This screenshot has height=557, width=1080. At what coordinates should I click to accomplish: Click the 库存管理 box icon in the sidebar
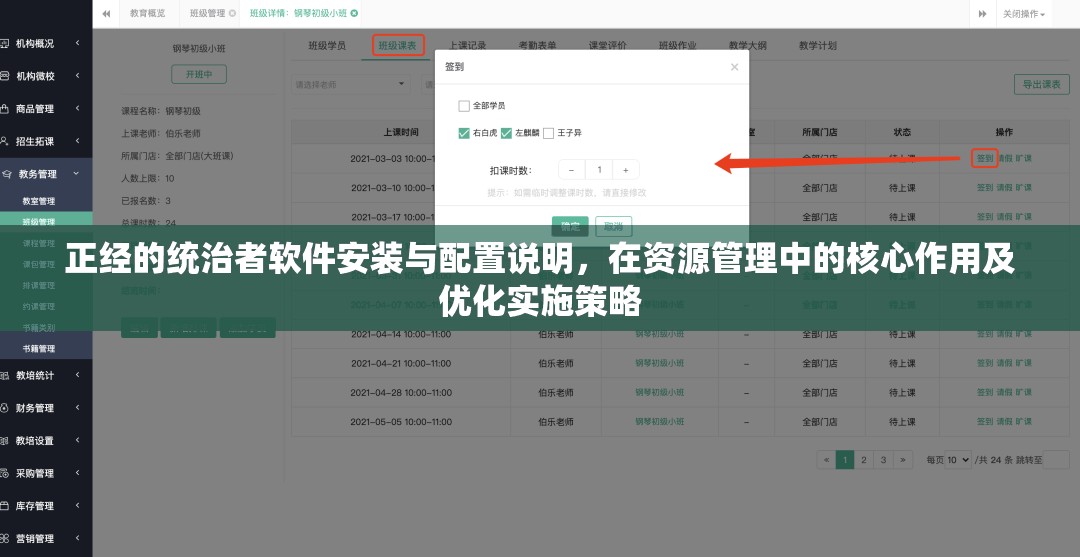point(3,505)
